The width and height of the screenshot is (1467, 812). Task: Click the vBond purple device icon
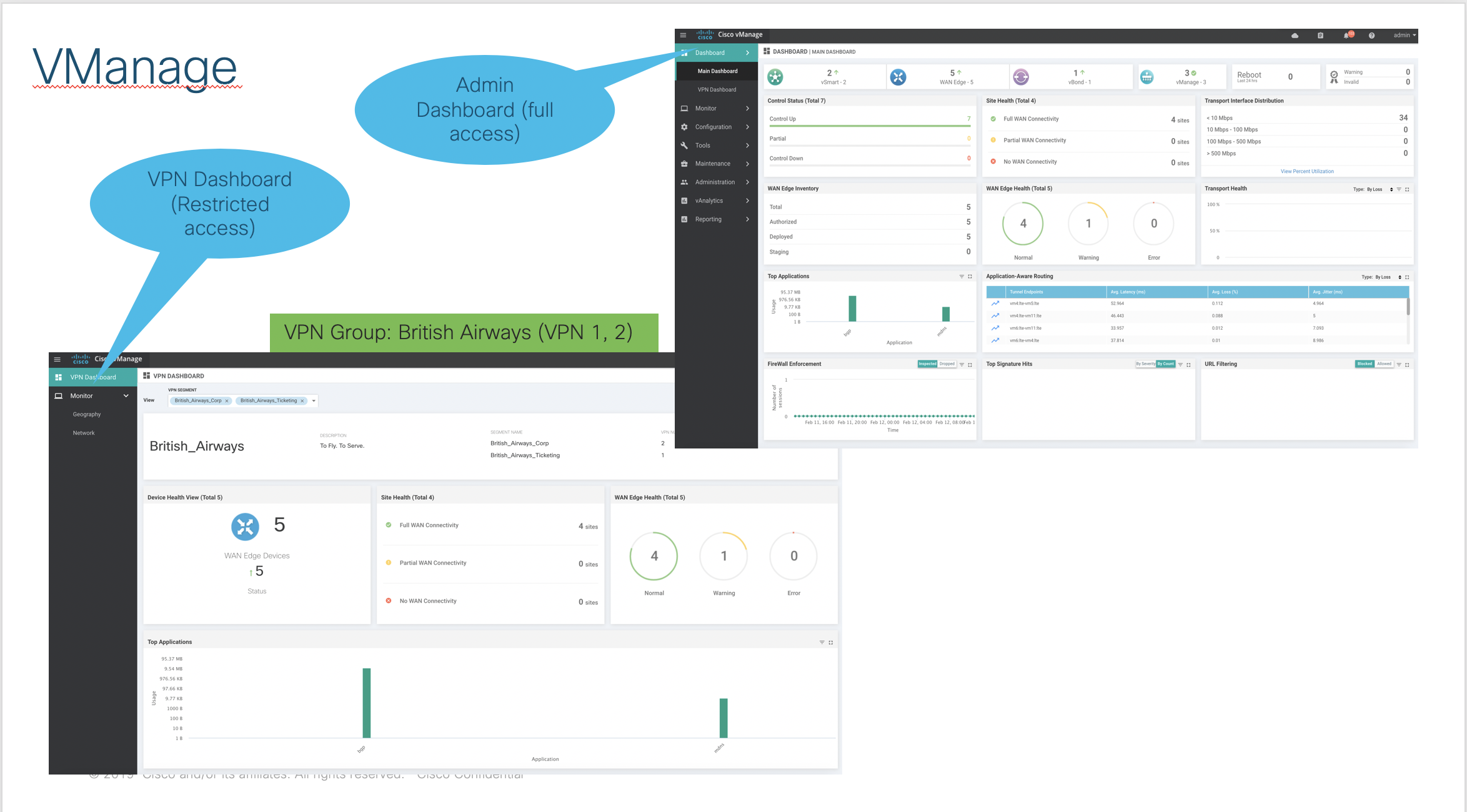(1021, 77)
